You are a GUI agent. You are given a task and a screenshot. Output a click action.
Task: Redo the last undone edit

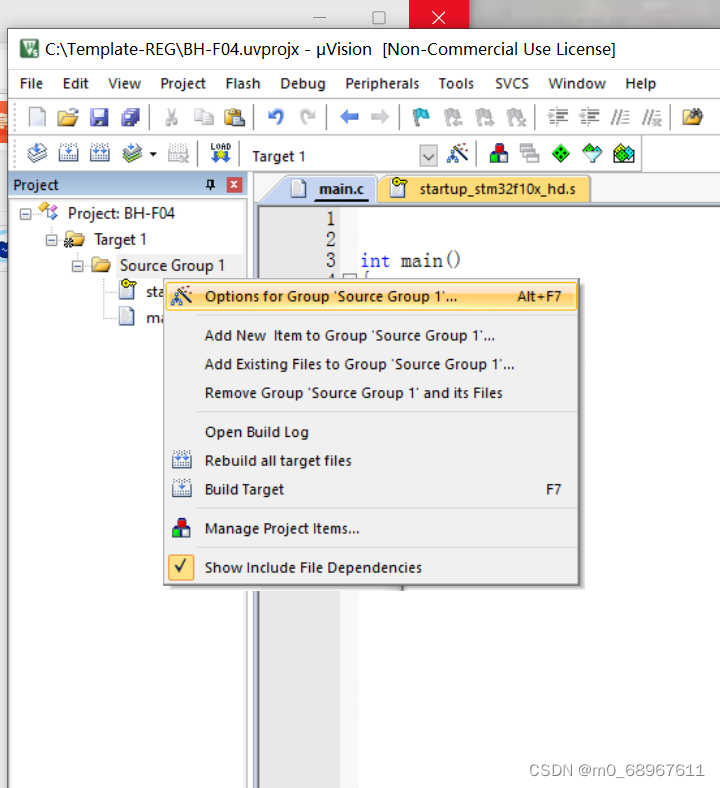coord(307,117)
